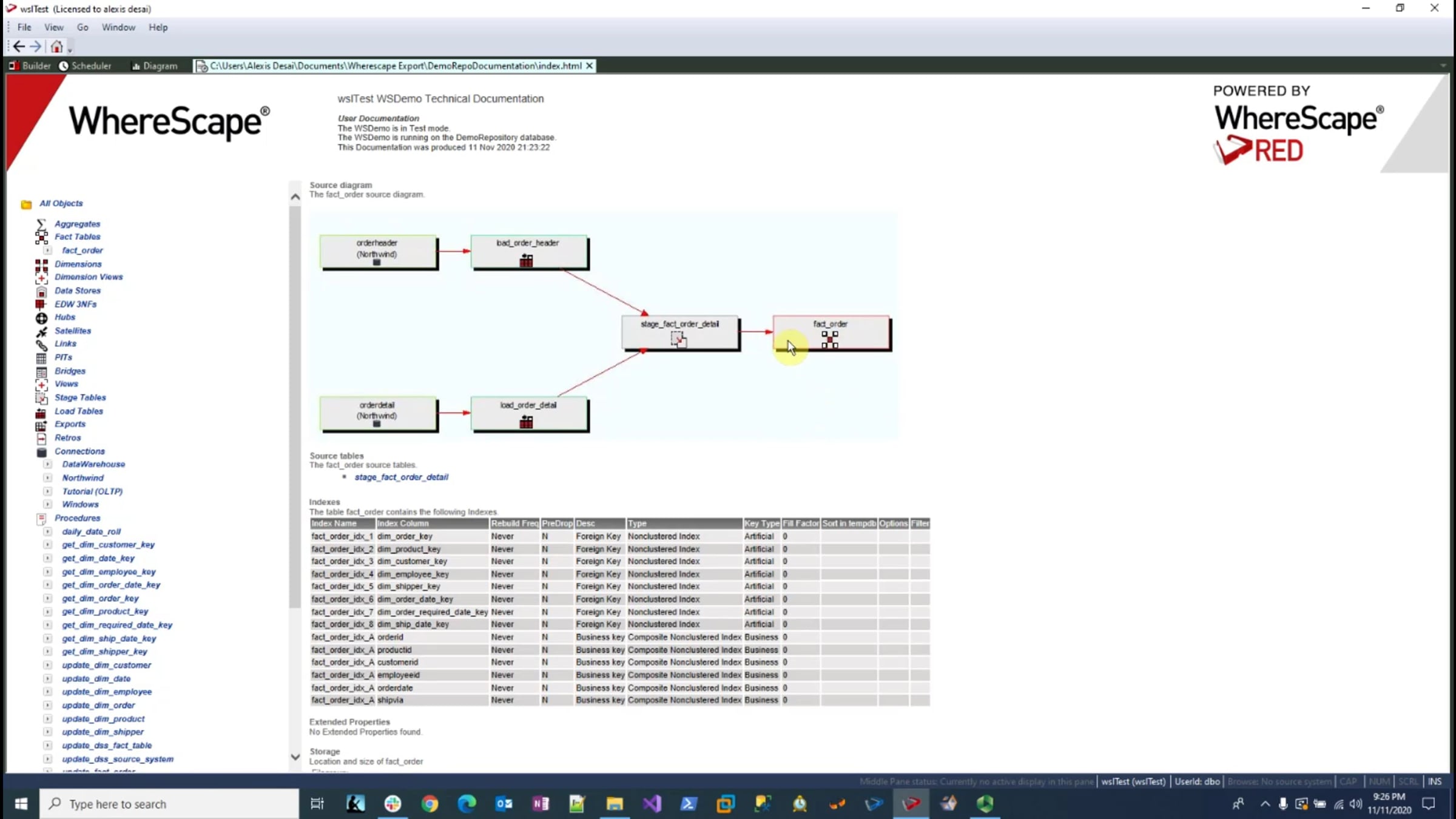Switch to the Scheduler tab

(85, 66)
